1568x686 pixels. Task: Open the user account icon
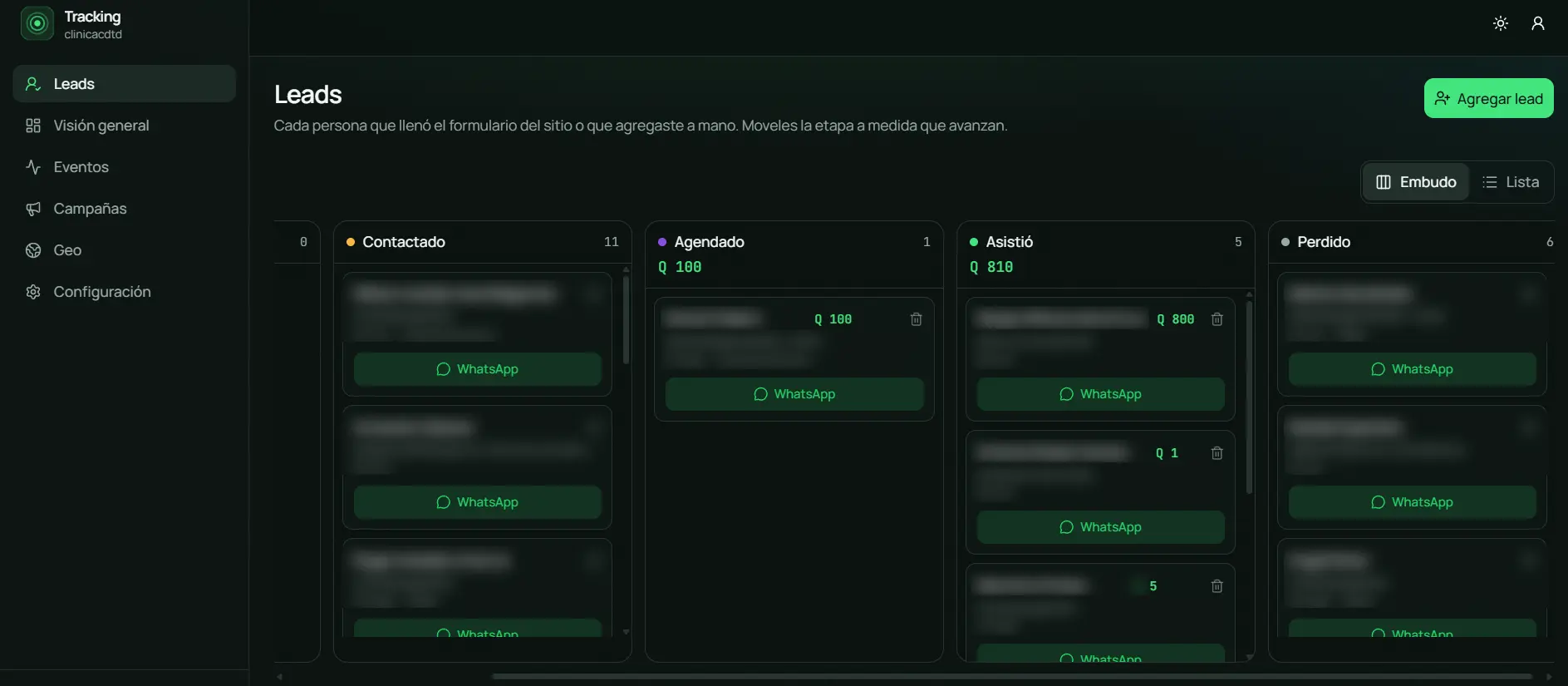(x=1538, y=23)
